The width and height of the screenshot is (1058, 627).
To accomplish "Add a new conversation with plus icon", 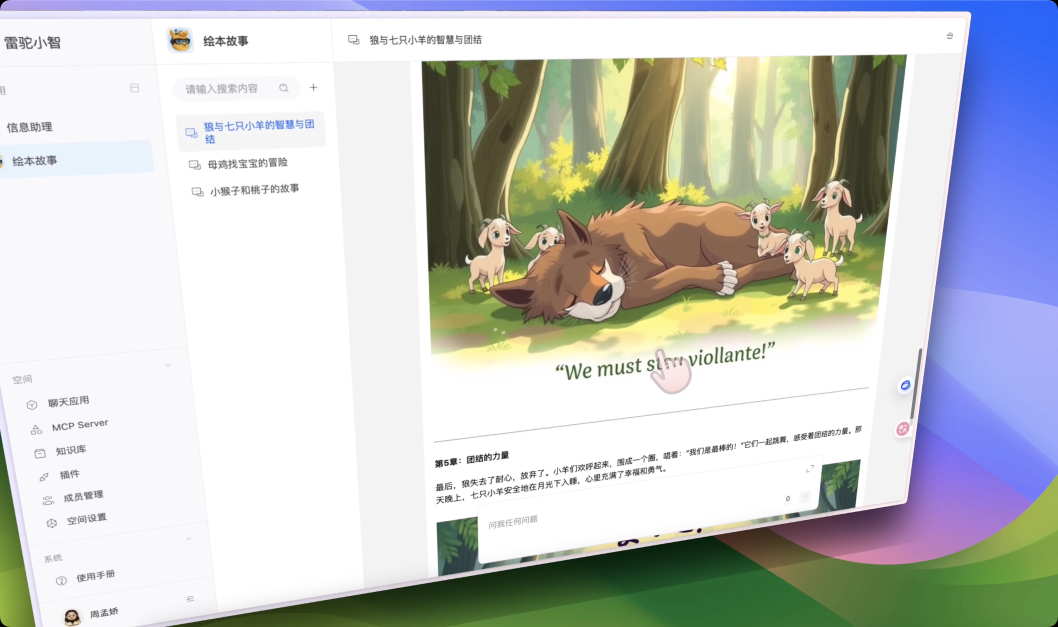I will [313, 87].
